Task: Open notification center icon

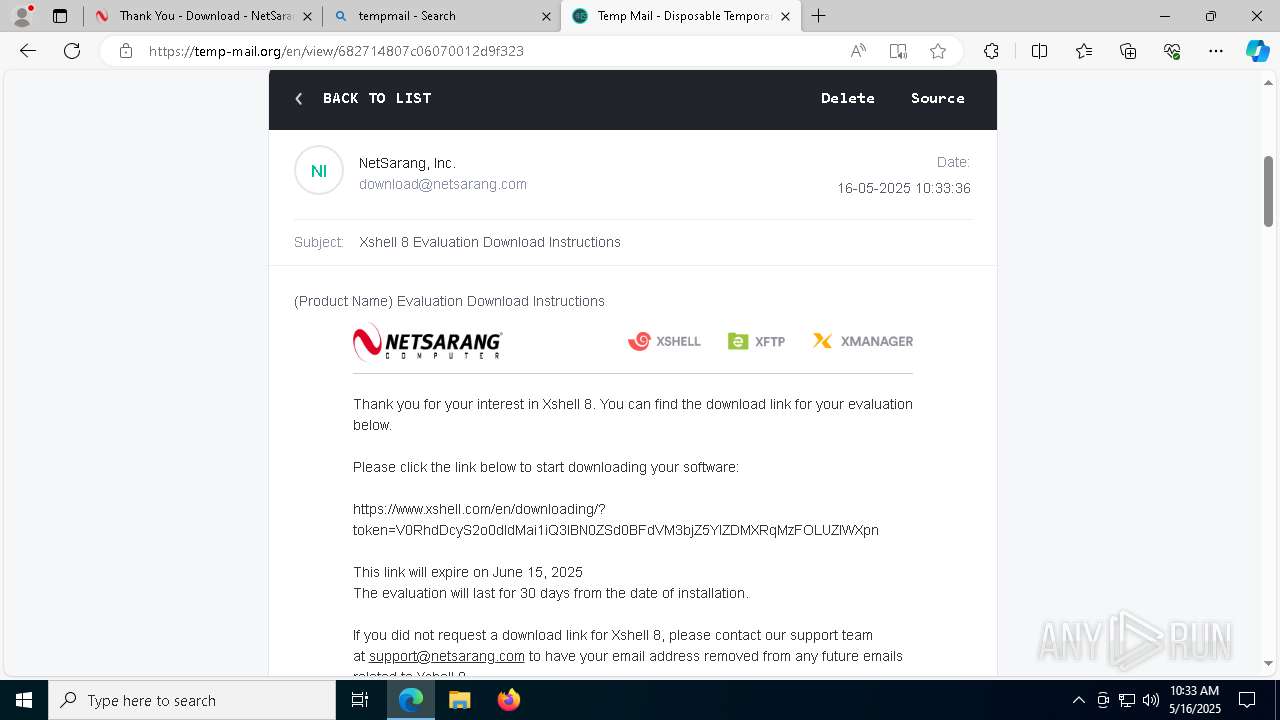Action: point(1247,700)
